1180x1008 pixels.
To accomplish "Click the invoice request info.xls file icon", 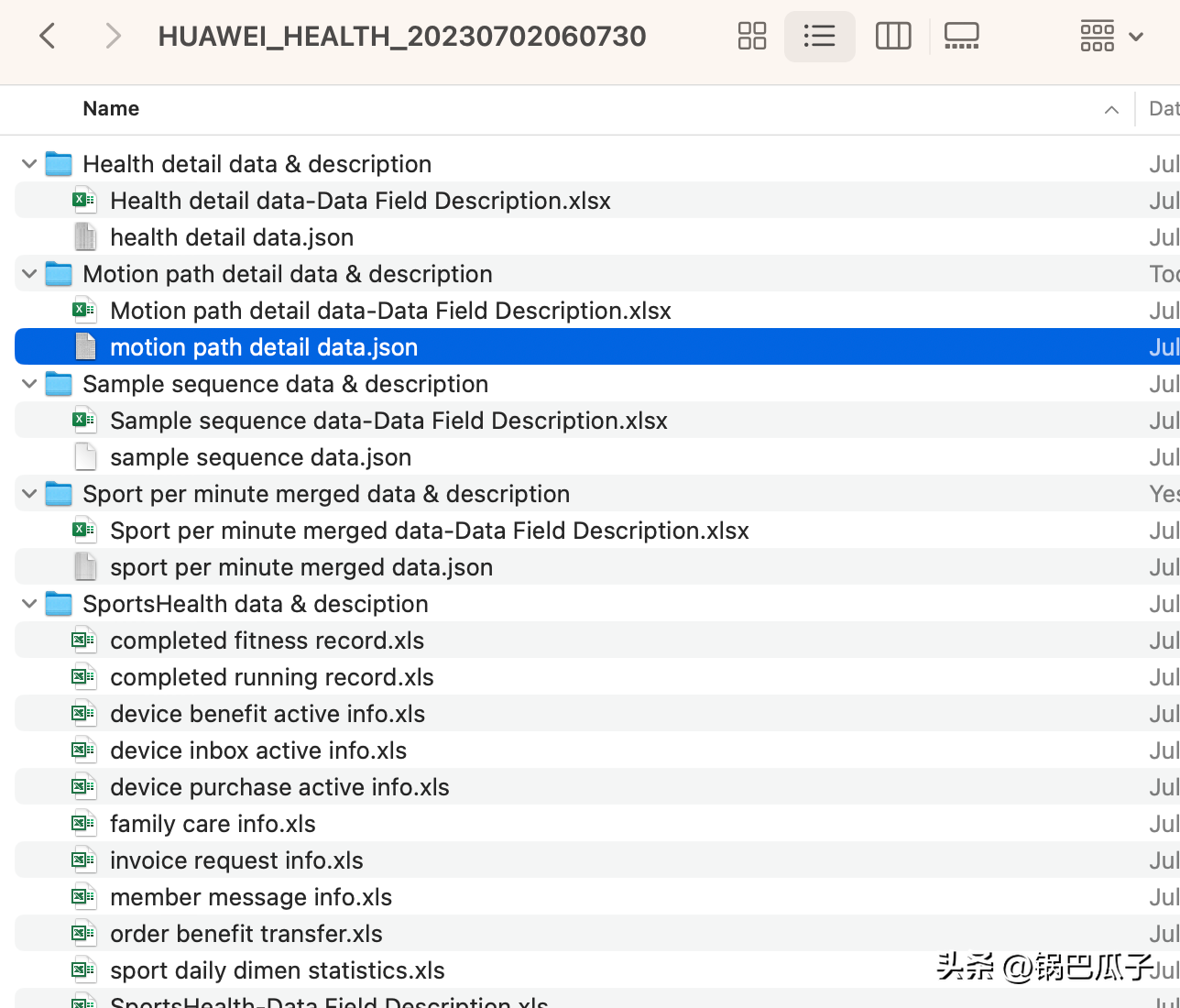I will click(x=84, y=860).
